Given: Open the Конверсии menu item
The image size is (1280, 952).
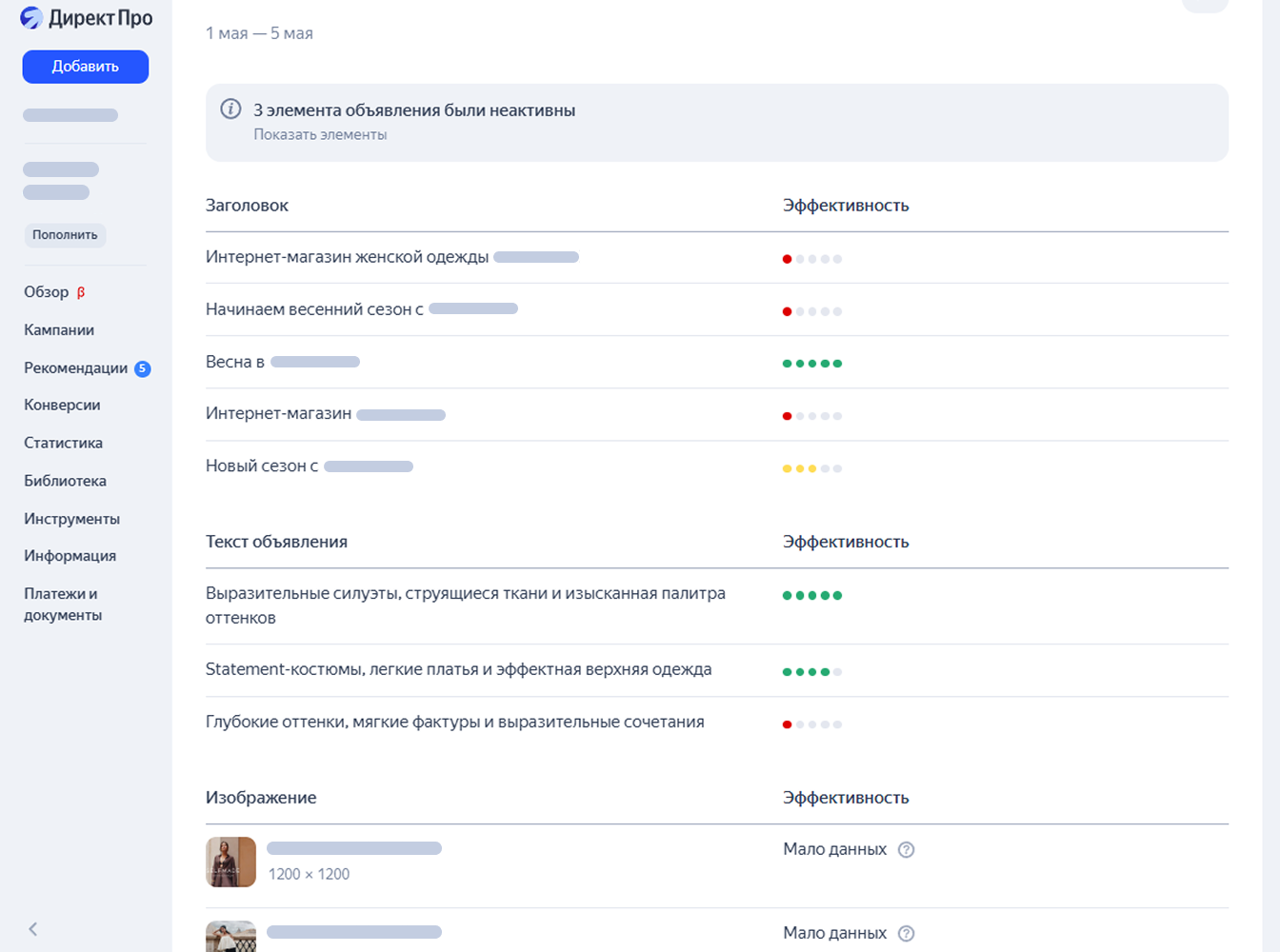Looking at the screenshot, I should tap(62, 406).
